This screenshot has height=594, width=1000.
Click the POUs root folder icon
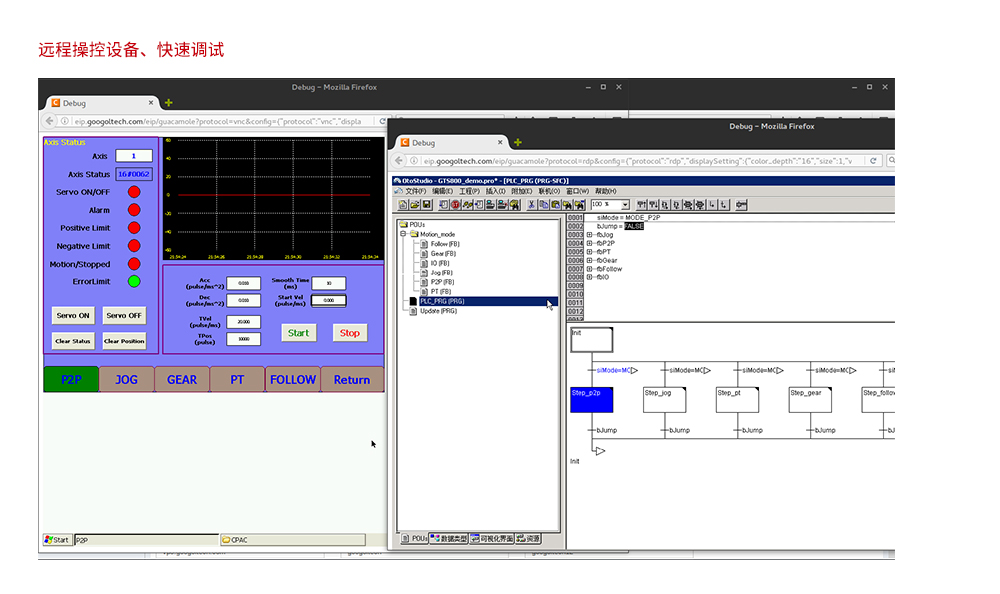pyautogui.click(x=403, y=225)
